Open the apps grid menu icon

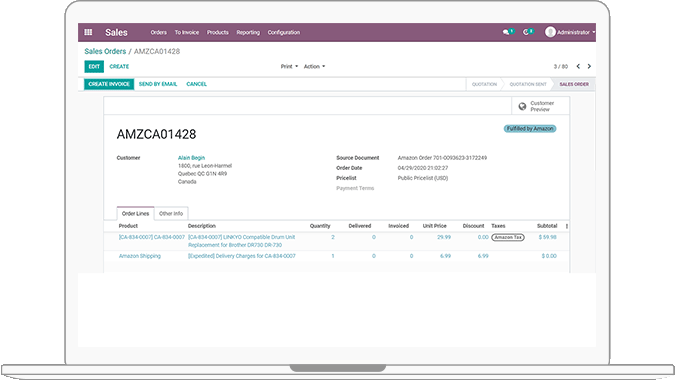pyautogui.click(x=88, y=32)
